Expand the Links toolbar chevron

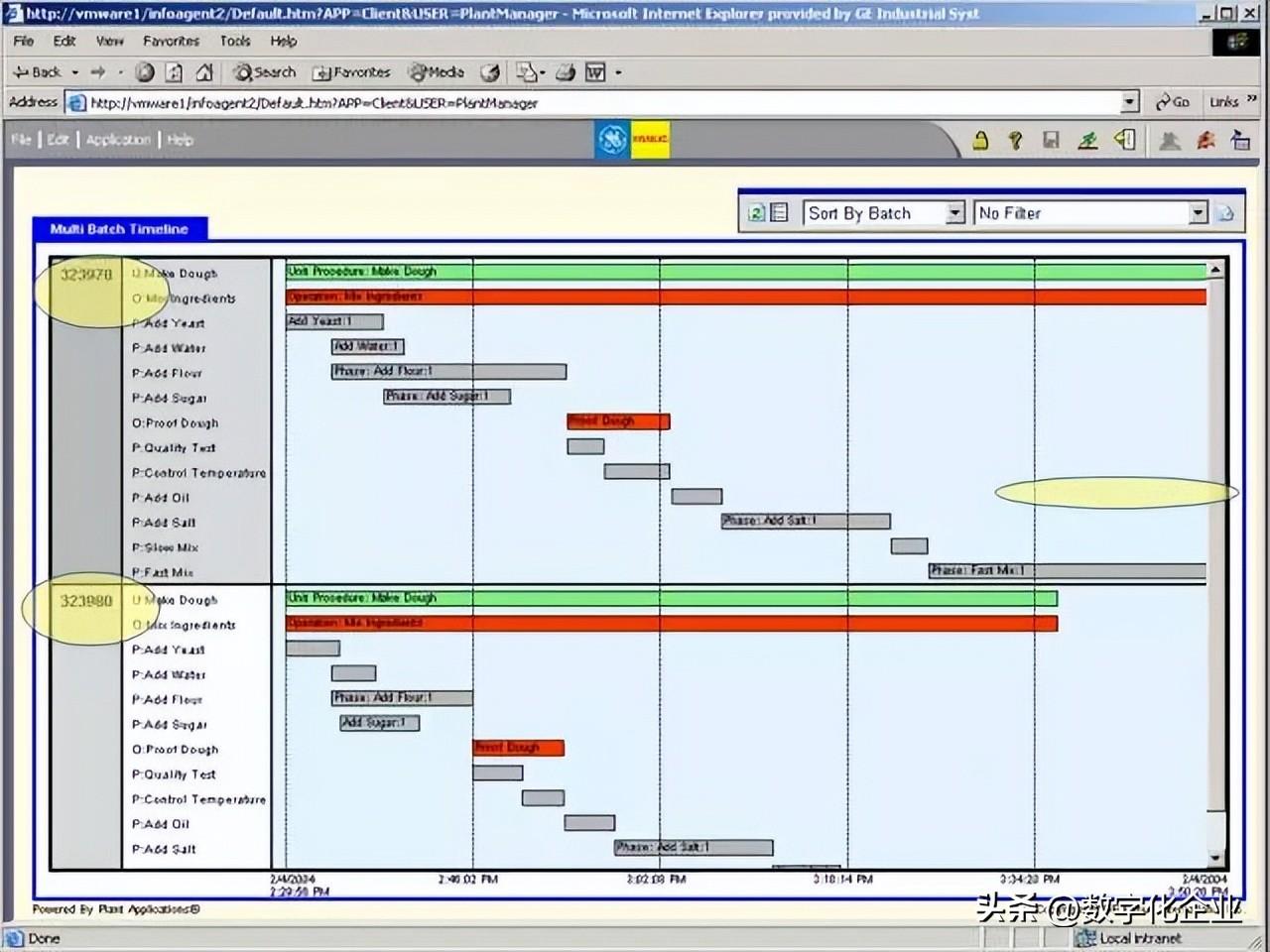(1252, 99)
